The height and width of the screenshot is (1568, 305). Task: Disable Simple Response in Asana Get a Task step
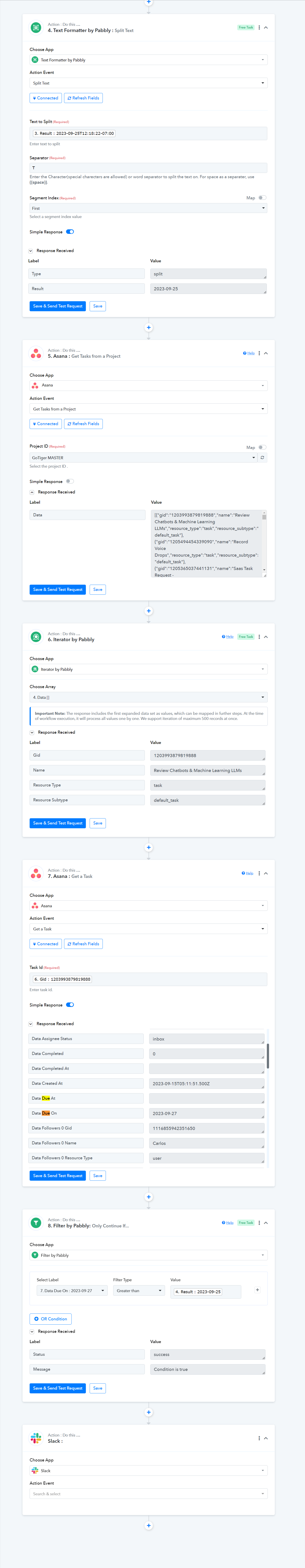tap(70, 1005)
